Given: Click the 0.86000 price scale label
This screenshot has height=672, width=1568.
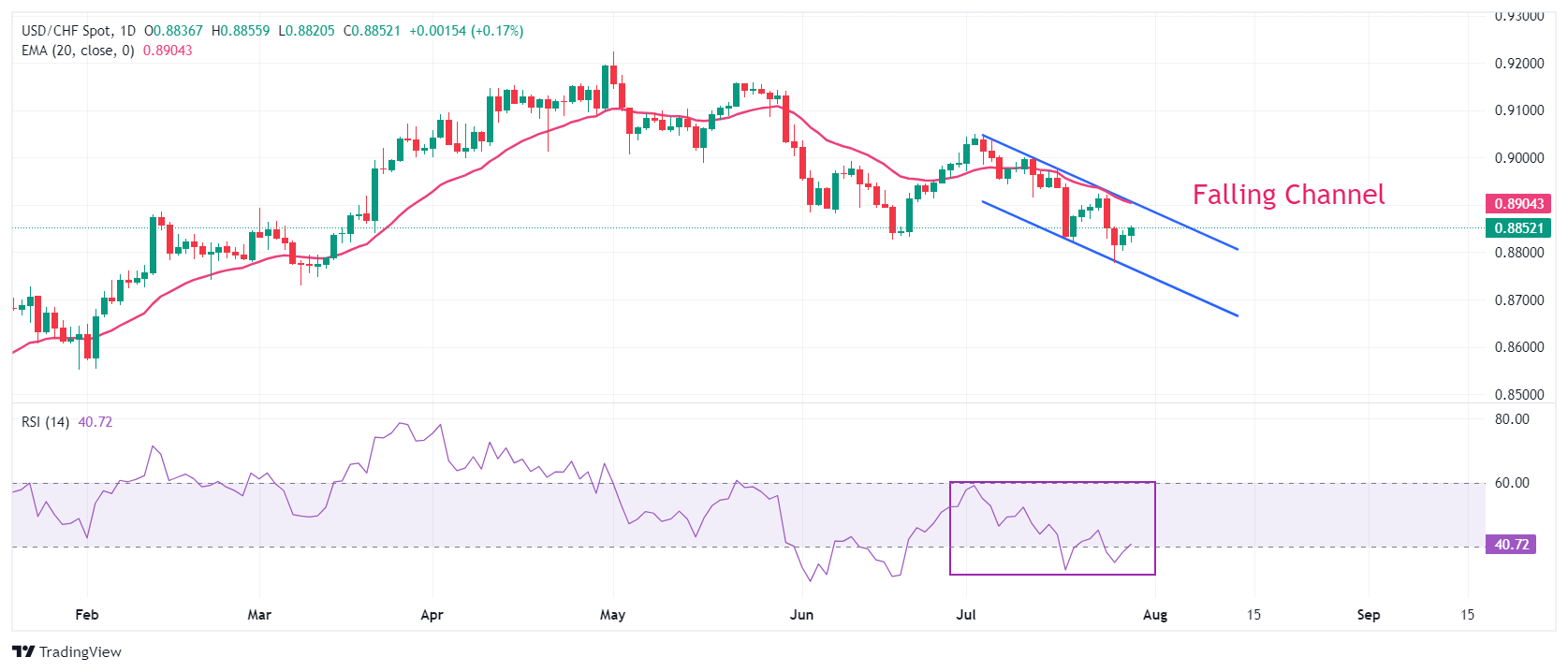Looking at the screenshot, I should click(1519, 347).
